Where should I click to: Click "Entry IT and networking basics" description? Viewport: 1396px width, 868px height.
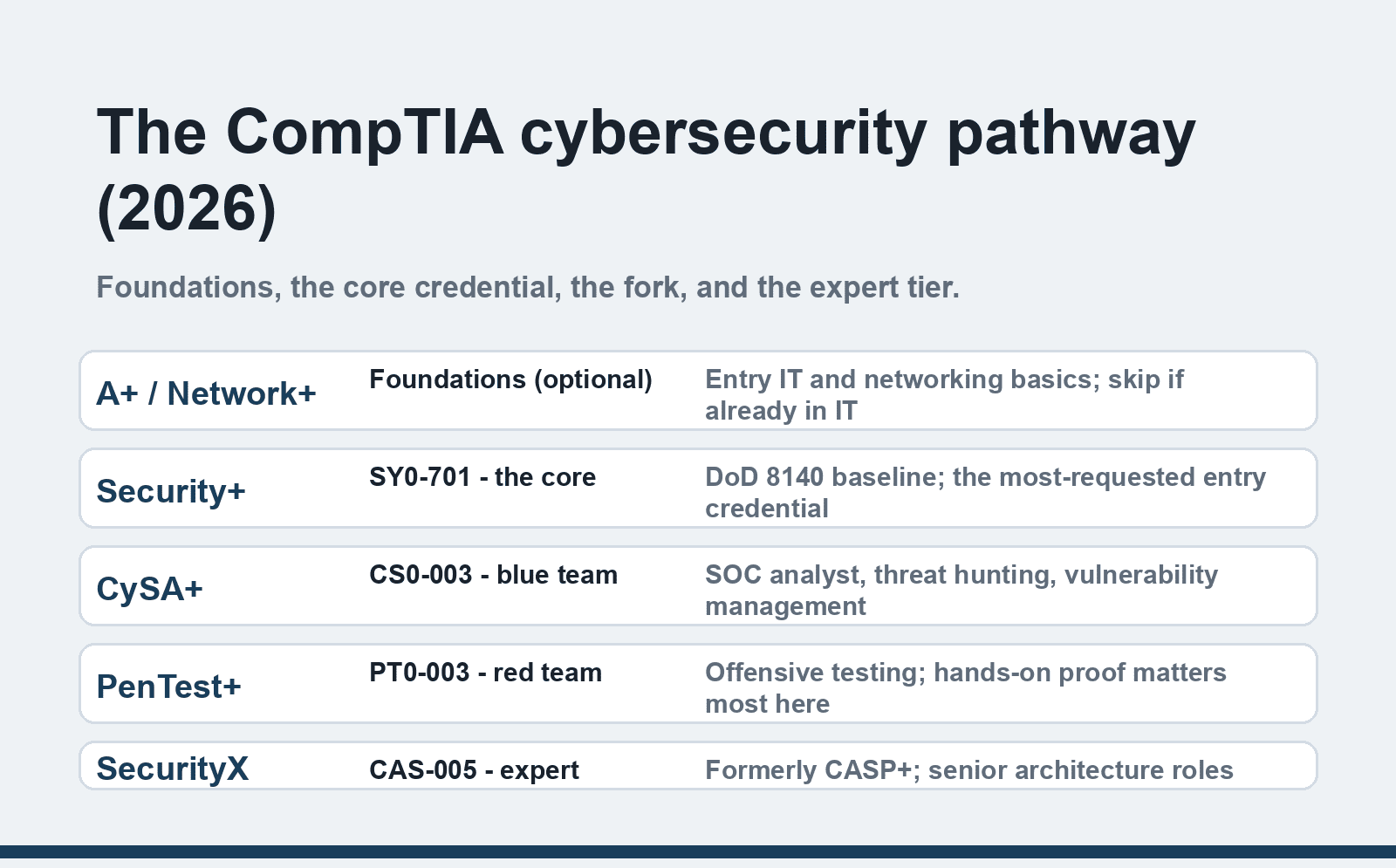944,395
